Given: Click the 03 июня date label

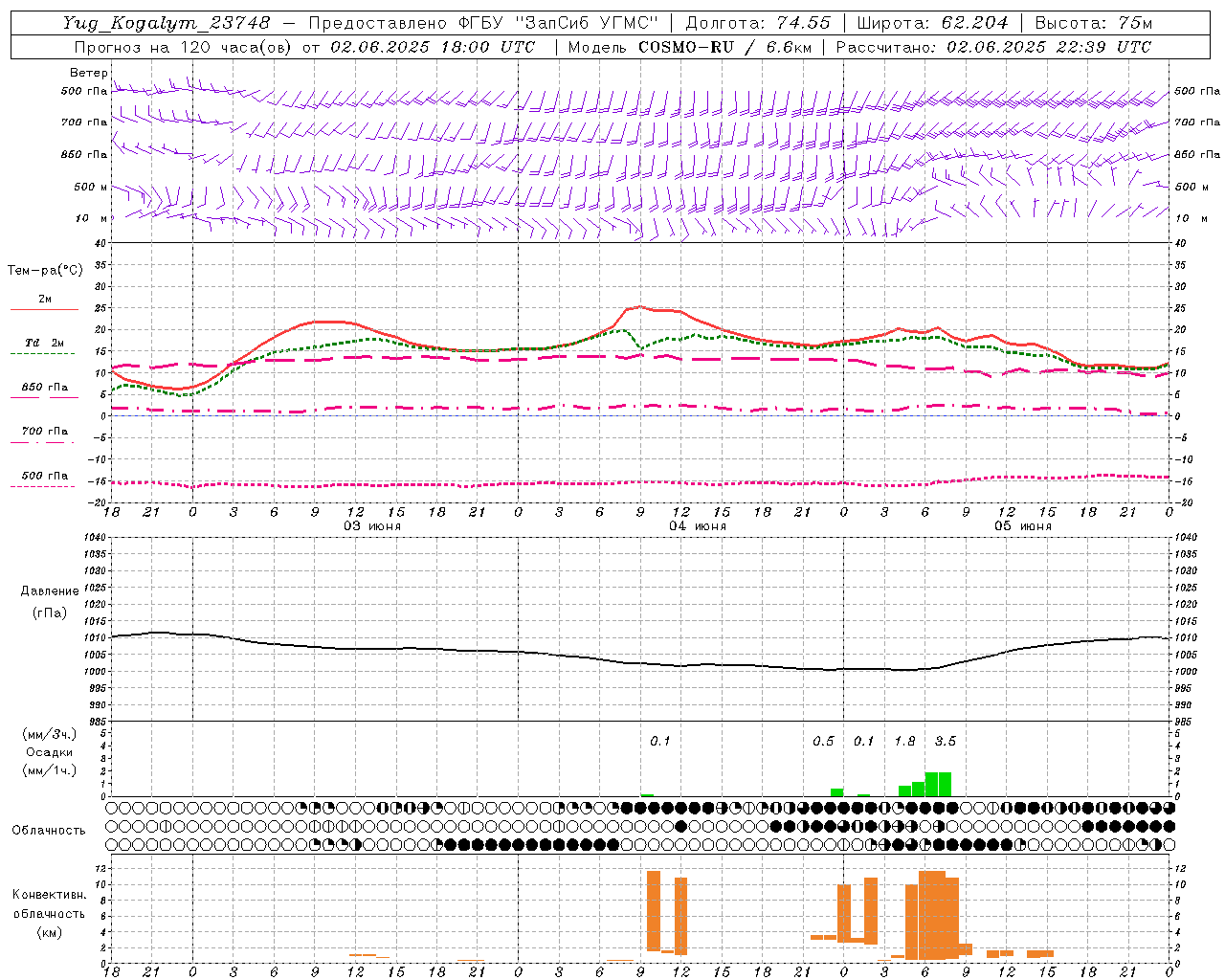Looking at the screenshot, I should pyautogui.click(x=372, y=526).
